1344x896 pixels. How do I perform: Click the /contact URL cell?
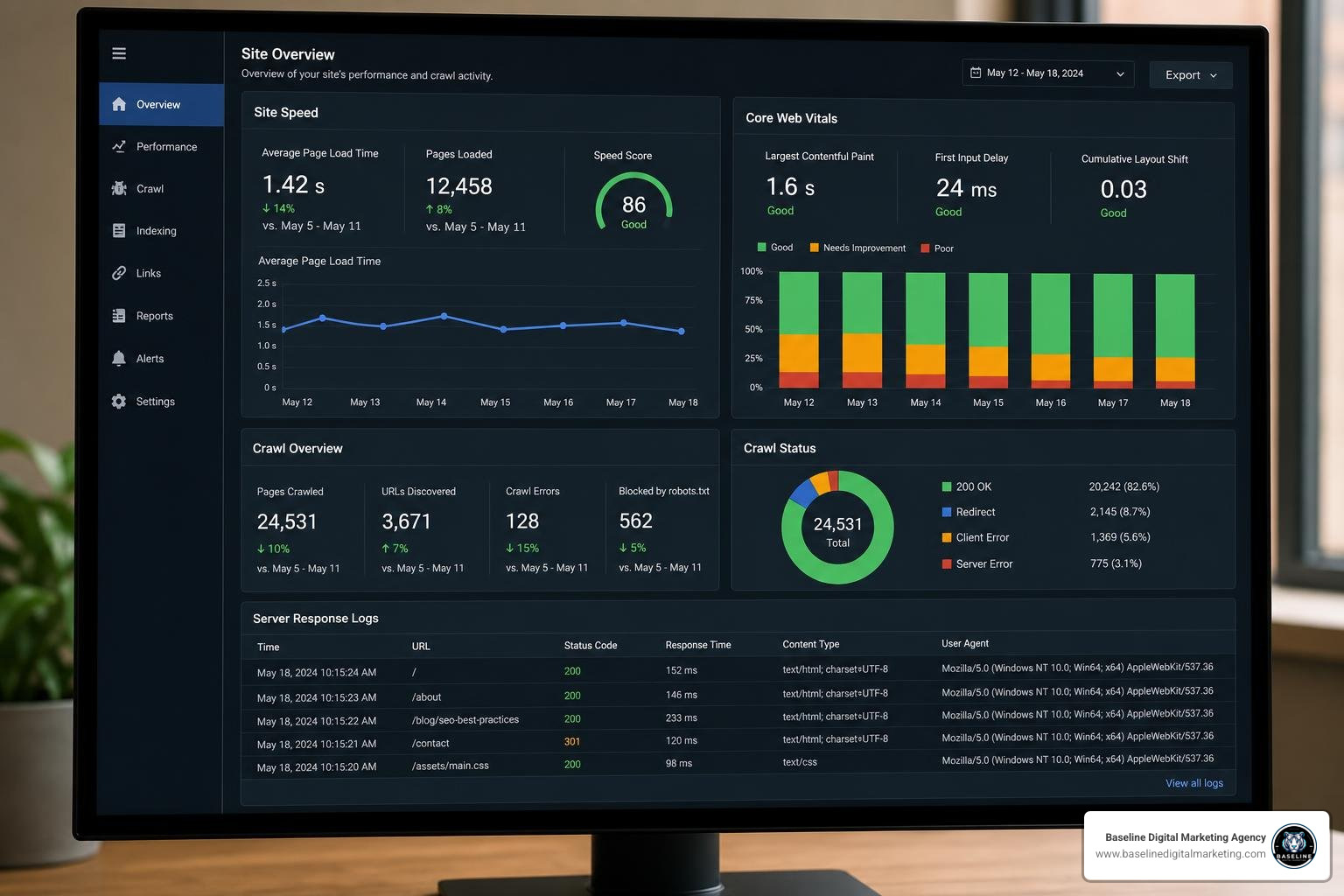point(430,744)
